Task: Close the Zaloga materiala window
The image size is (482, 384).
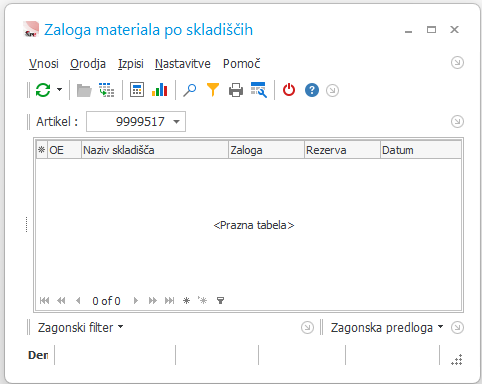Action: pos(454,30)
